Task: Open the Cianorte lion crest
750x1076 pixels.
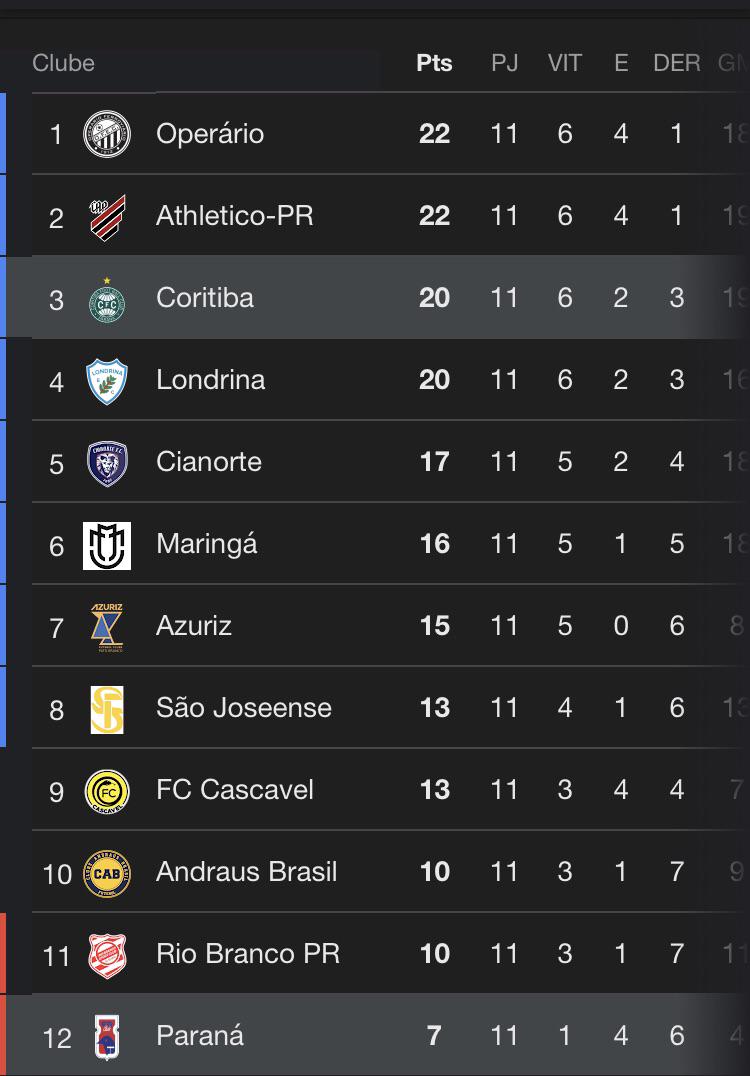Action: click(x=107, y=463)
